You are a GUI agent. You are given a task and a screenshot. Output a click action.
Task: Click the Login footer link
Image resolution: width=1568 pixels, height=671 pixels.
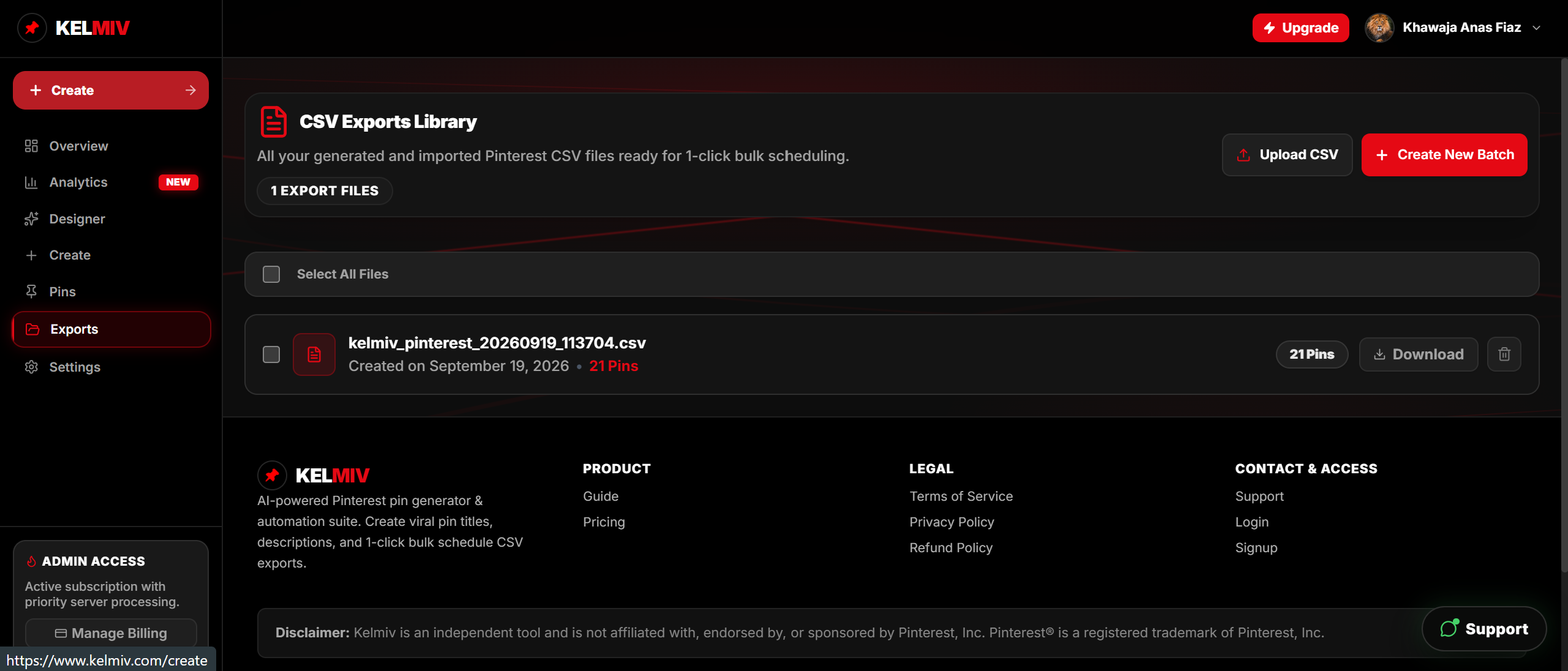pos(1252,522)
